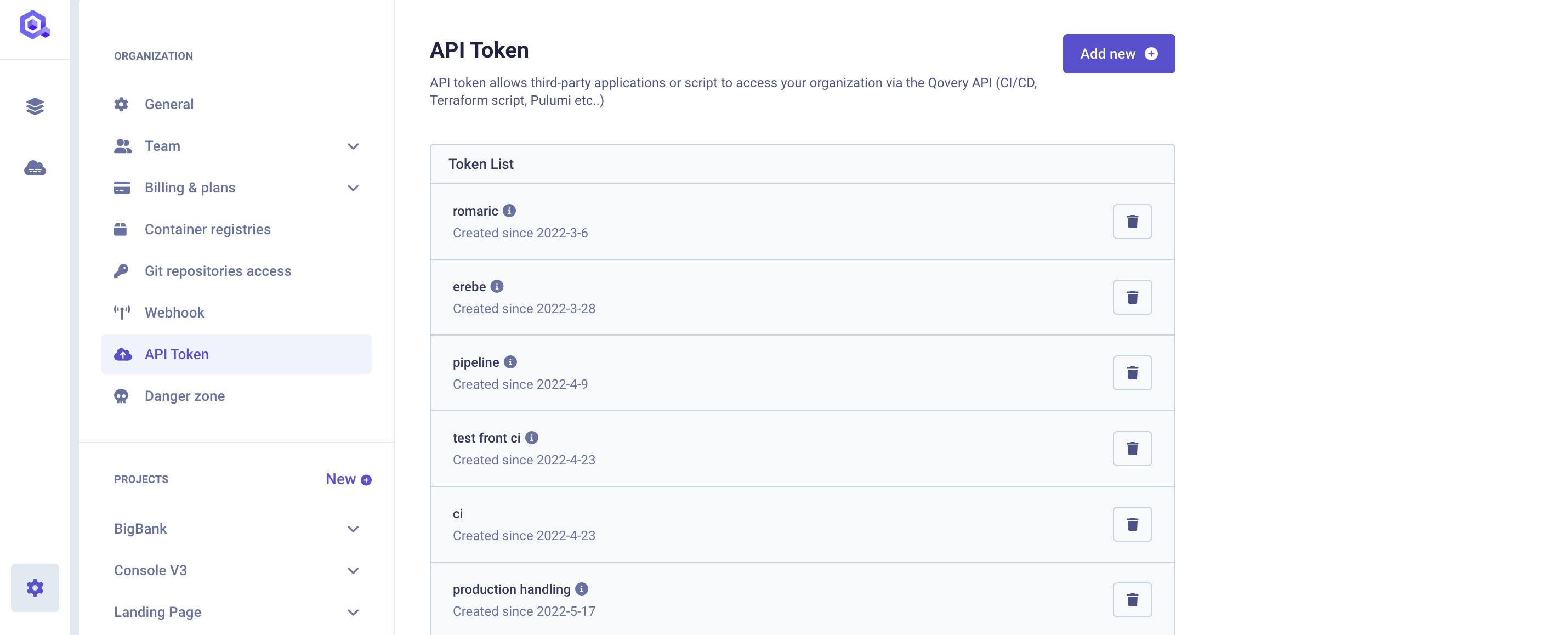Delete the pipeline API token
Viewport: 1568px width, 635px height.
(x=1132, y=372)
